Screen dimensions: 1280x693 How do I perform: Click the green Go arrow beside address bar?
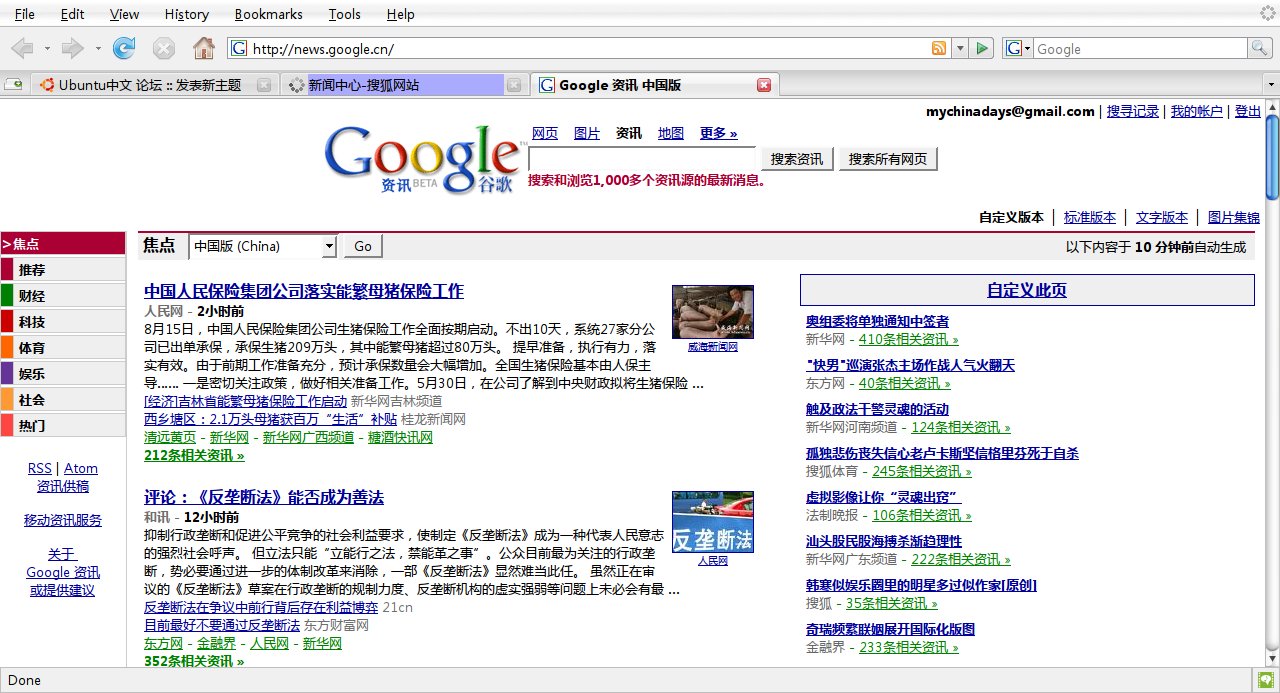click(983, 48)
